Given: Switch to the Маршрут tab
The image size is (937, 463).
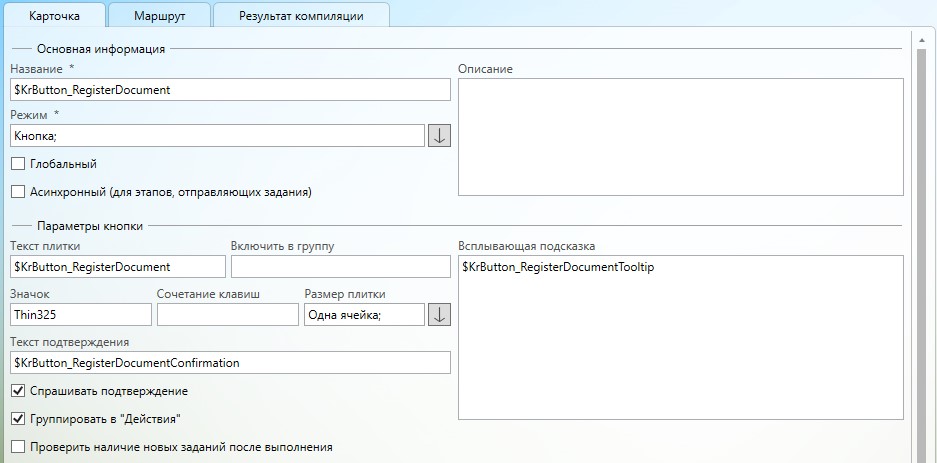Looking at the screenshot, I should (159, 15).
